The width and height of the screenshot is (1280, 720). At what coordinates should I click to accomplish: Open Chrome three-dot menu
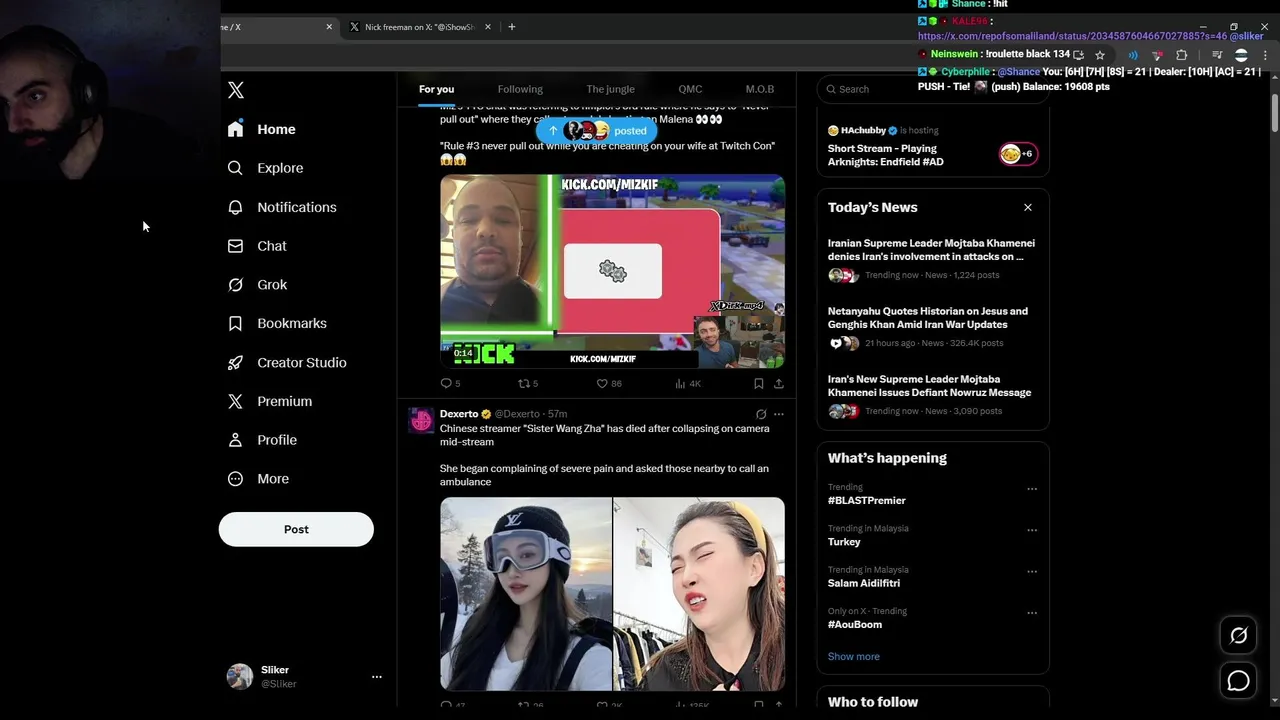(1264, 55)
